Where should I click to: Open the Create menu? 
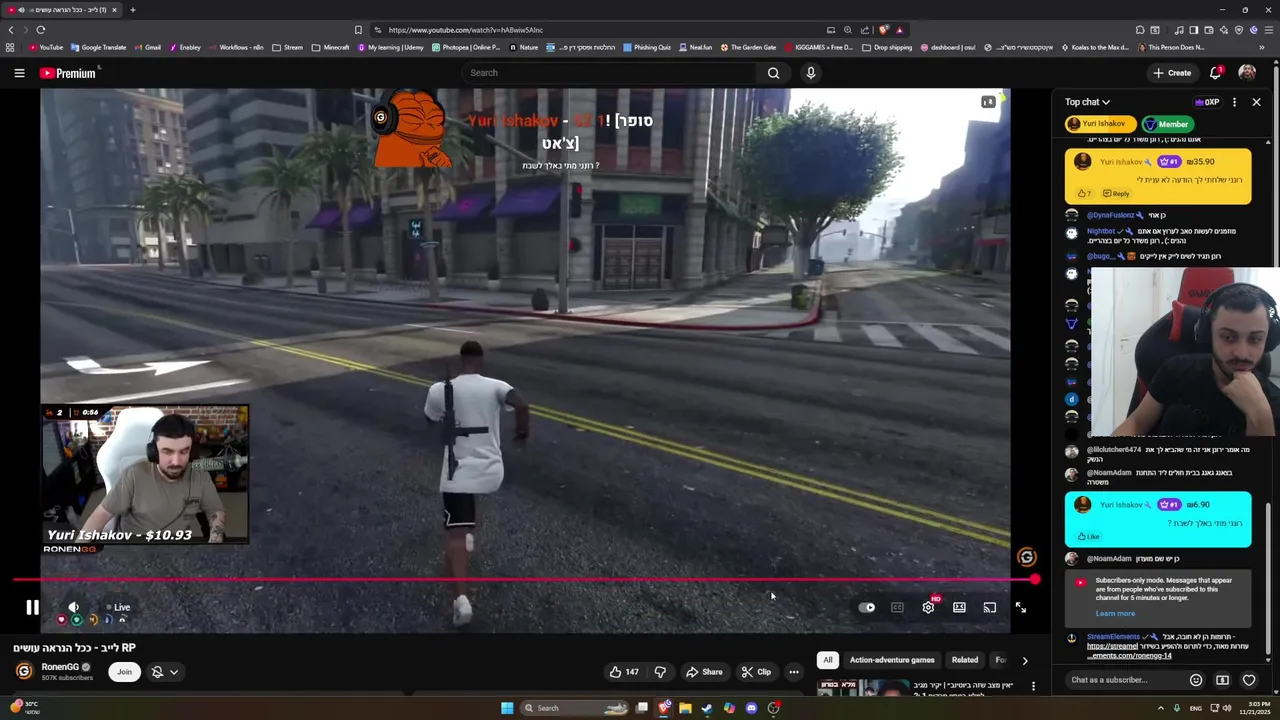1172,73
